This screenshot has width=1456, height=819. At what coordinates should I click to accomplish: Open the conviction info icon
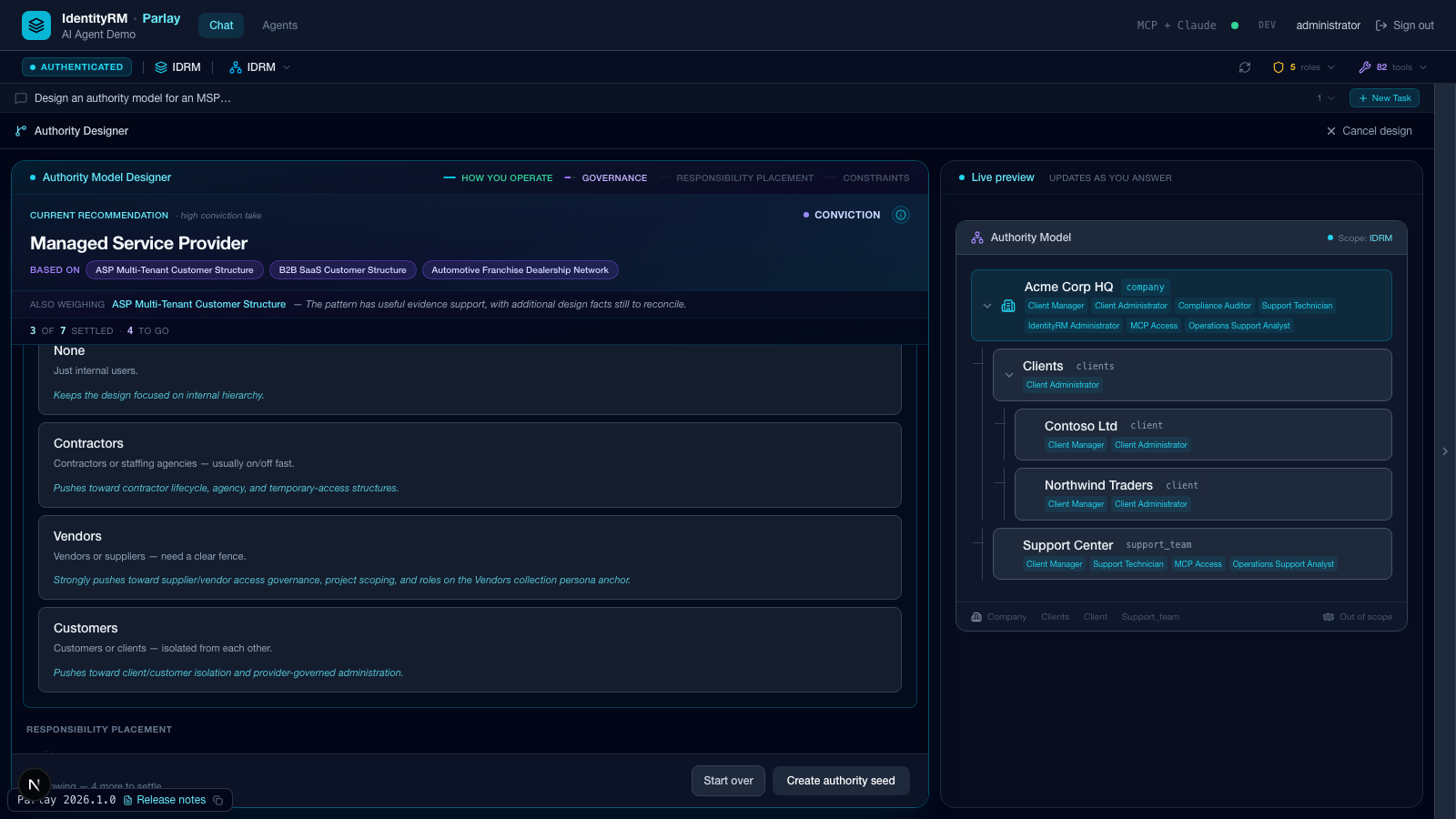[901, 215]
